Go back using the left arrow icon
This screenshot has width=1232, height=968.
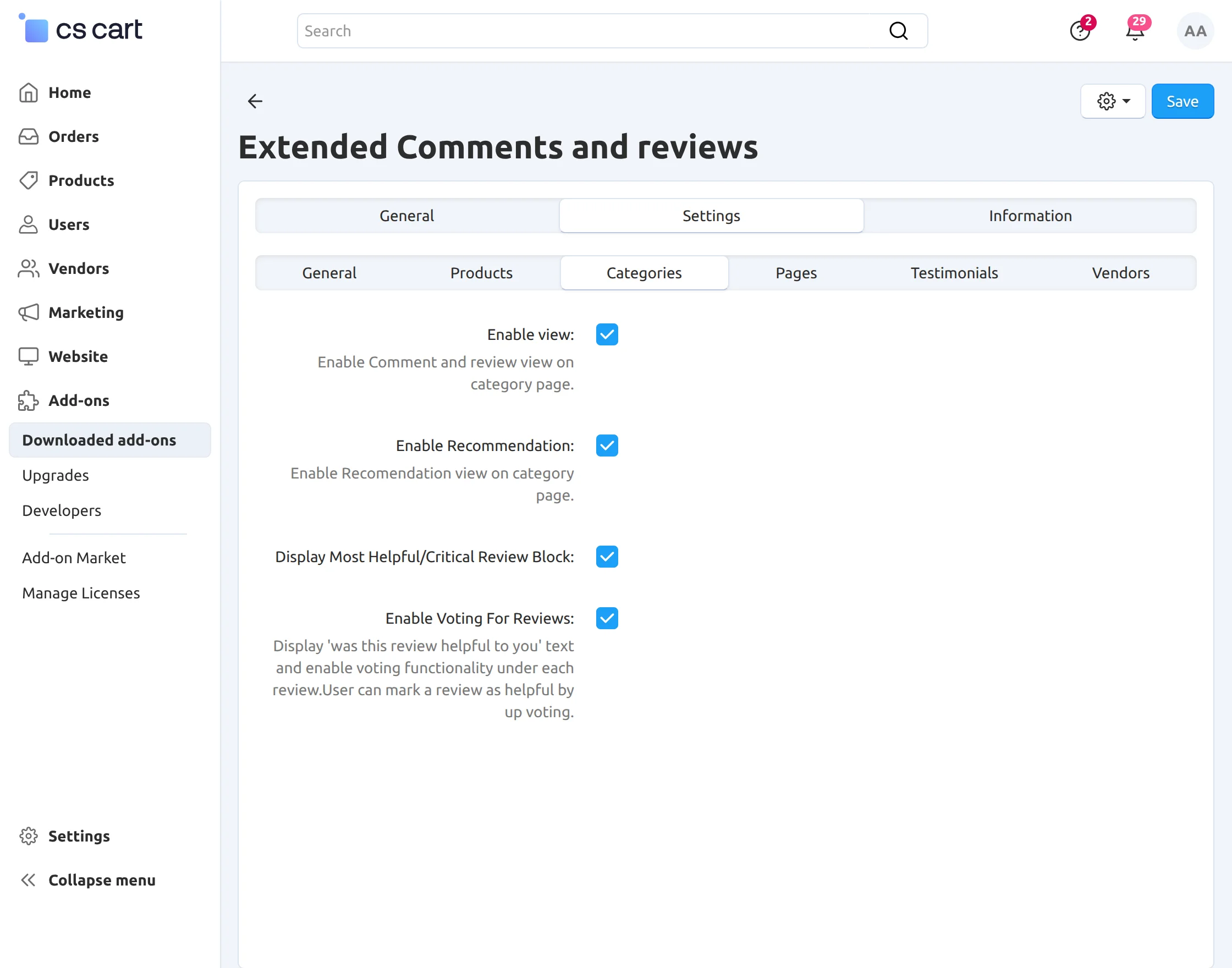(x=255, y=101)
